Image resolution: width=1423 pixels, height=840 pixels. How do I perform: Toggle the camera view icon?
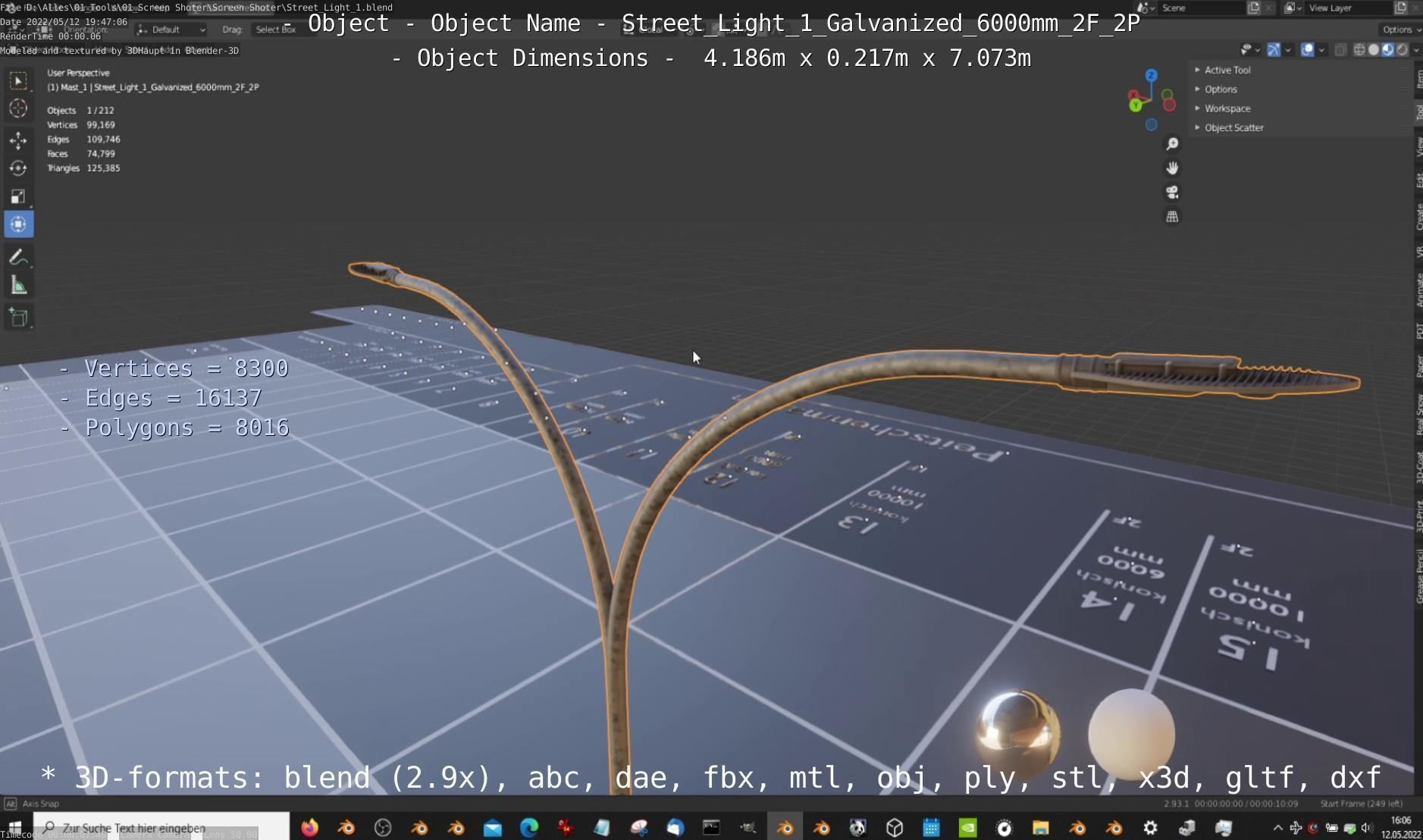[1172, 193]
